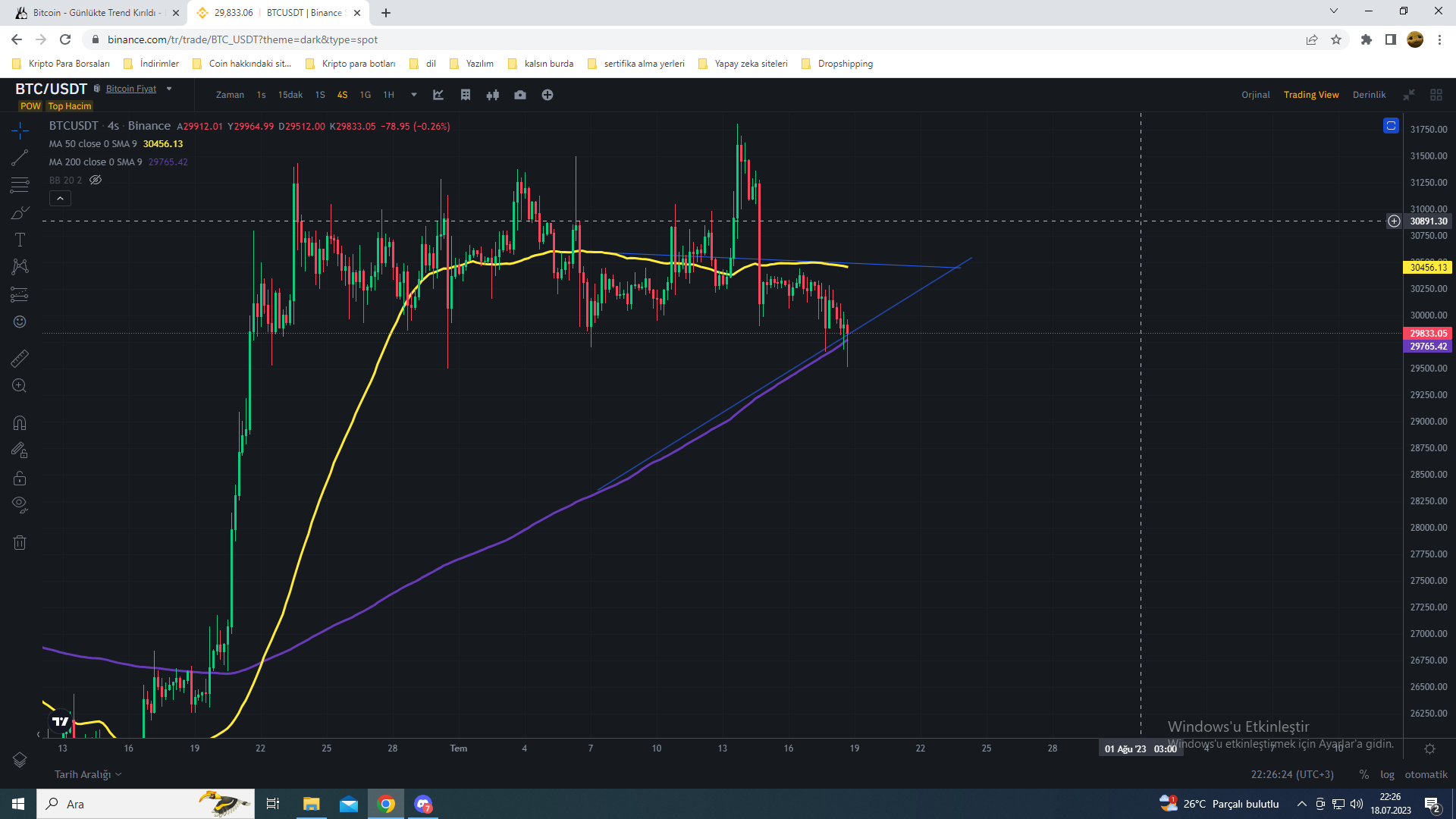
Task: Open the Bitcoin Fiyat link
Action: [x=131, y=89]
